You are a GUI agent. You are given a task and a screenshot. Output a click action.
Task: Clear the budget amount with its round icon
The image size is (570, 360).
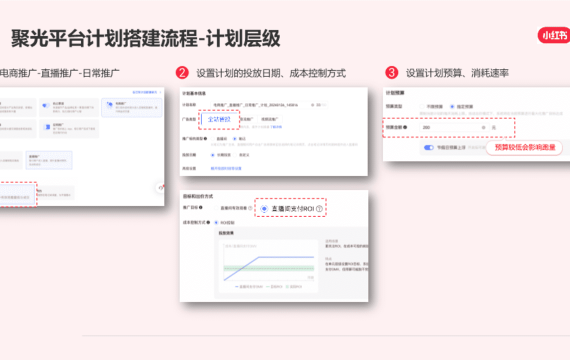(483, 128)
